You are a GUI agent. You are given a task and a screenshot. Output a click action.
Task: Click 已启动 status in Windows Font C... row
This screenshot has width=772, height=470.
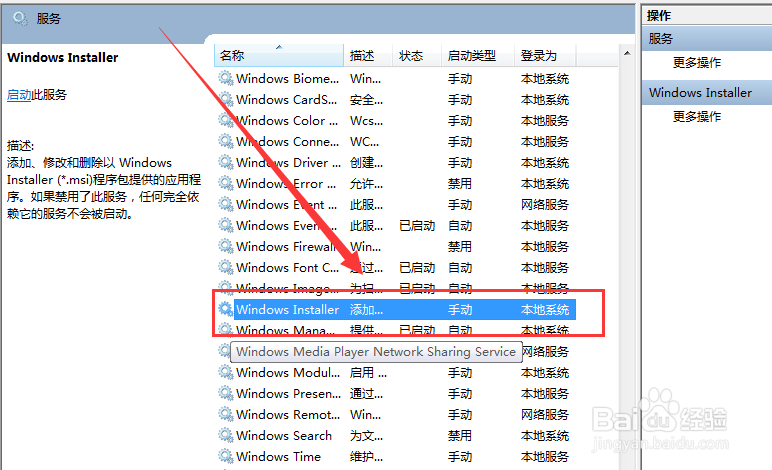coord(417,268)
